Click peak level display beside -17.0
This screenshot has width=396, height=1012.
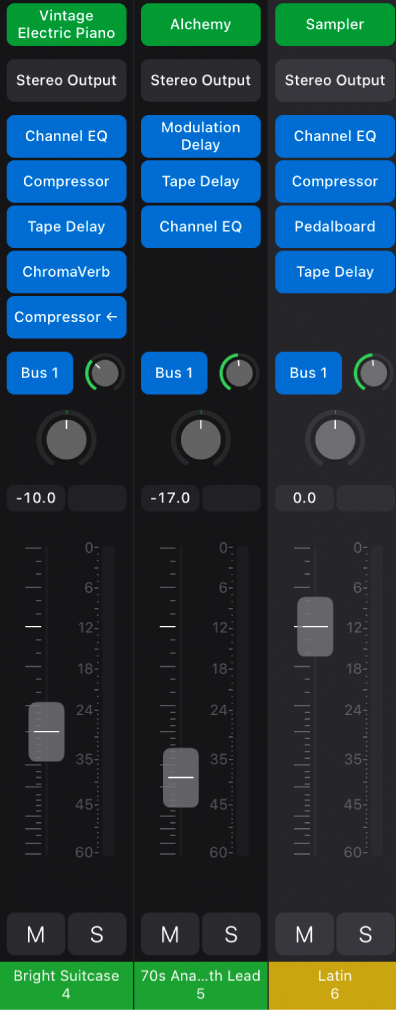tap(232, 498)
